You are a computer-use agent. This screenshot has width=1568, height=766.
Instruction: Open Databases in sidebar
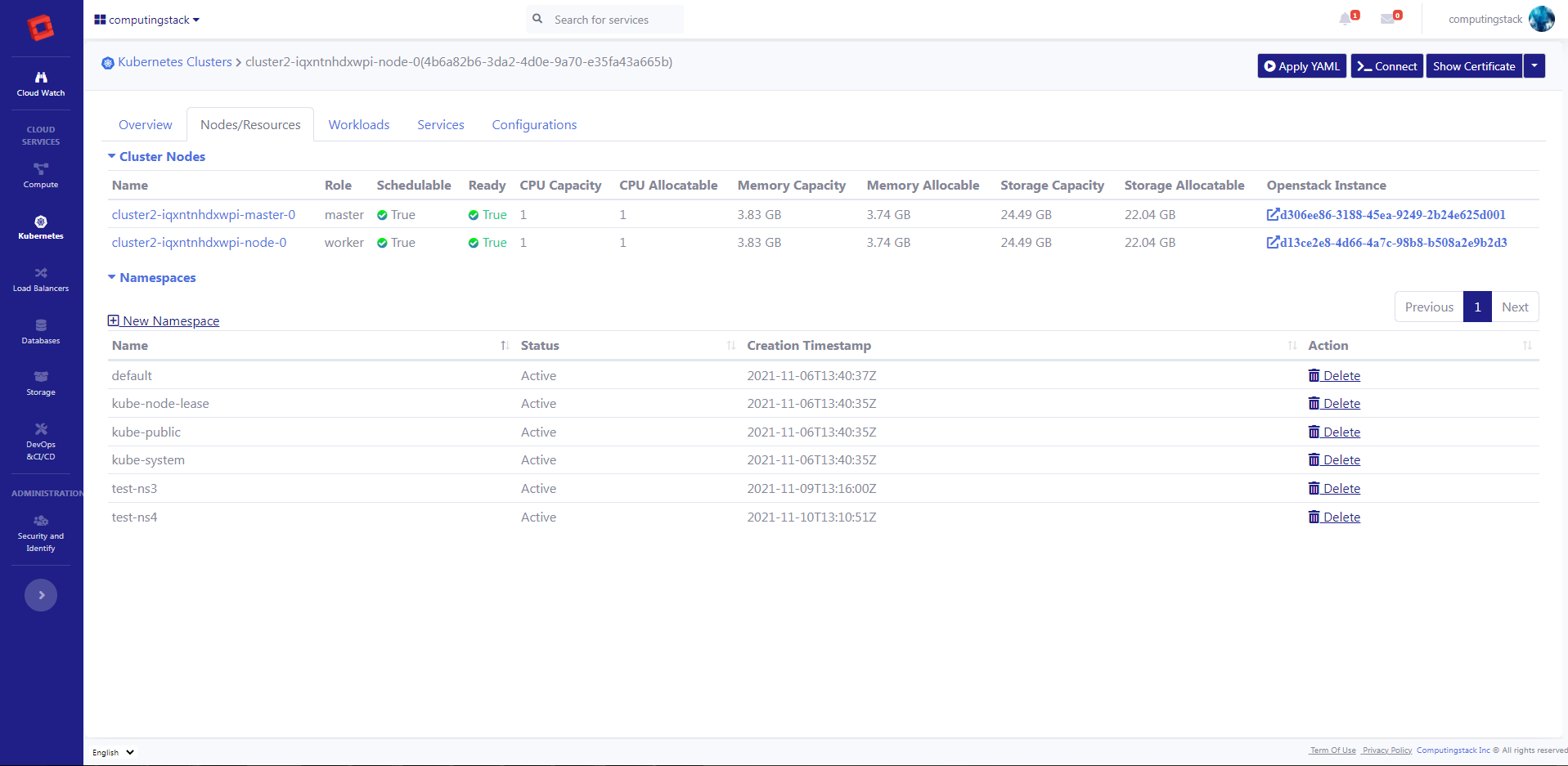pyautogui.click(x=41, y=332)
